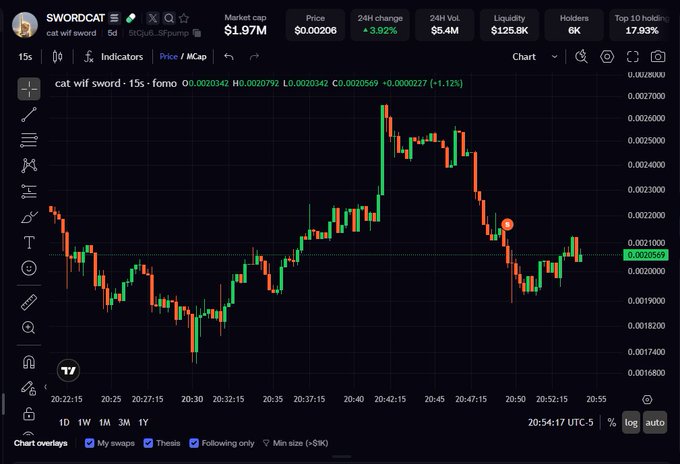Take a chart snapshot with camera icon
680x464 pixels.
[x=658, y=57]
